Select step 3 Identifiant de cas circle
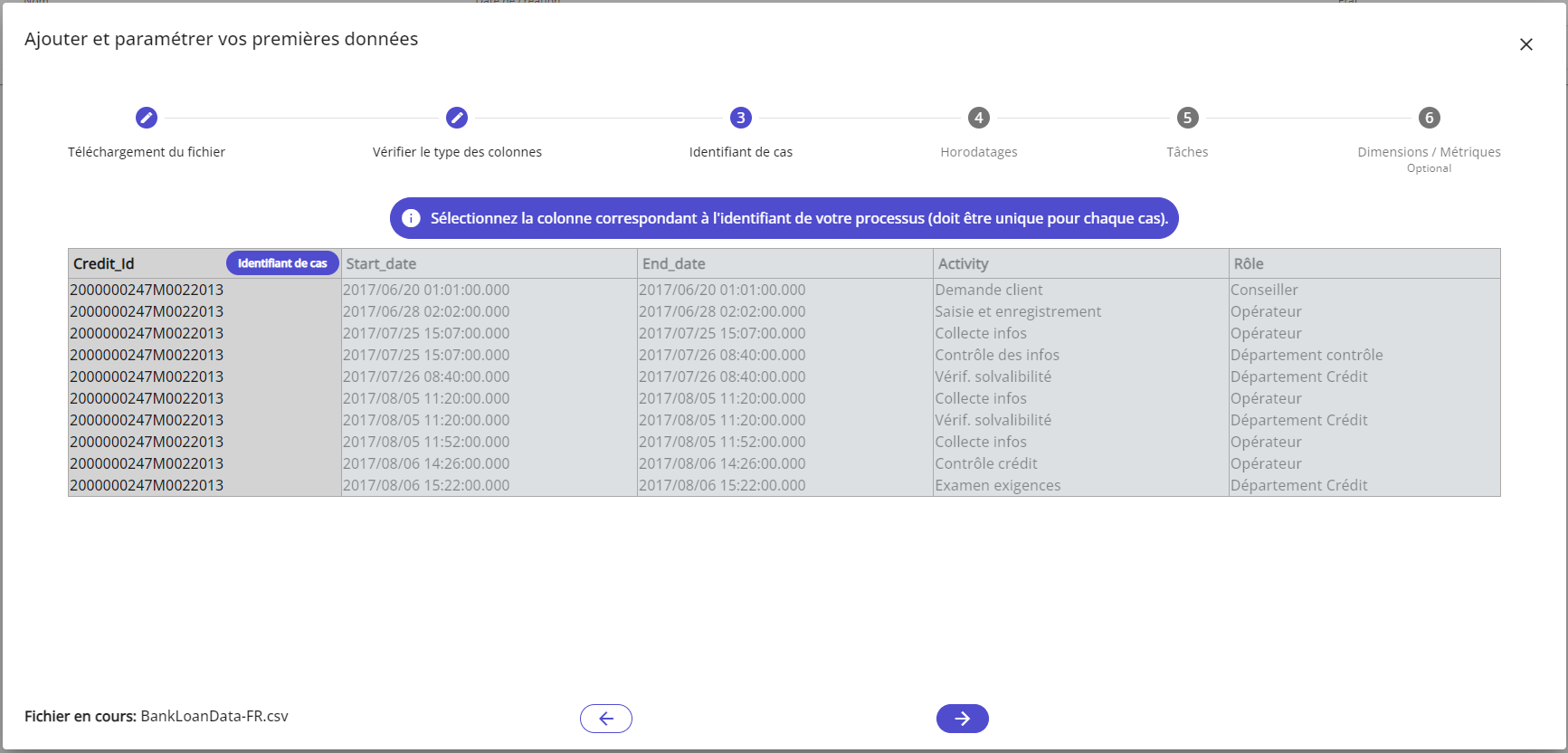The height and width of the screenshot is (753, 1568). 741,118
